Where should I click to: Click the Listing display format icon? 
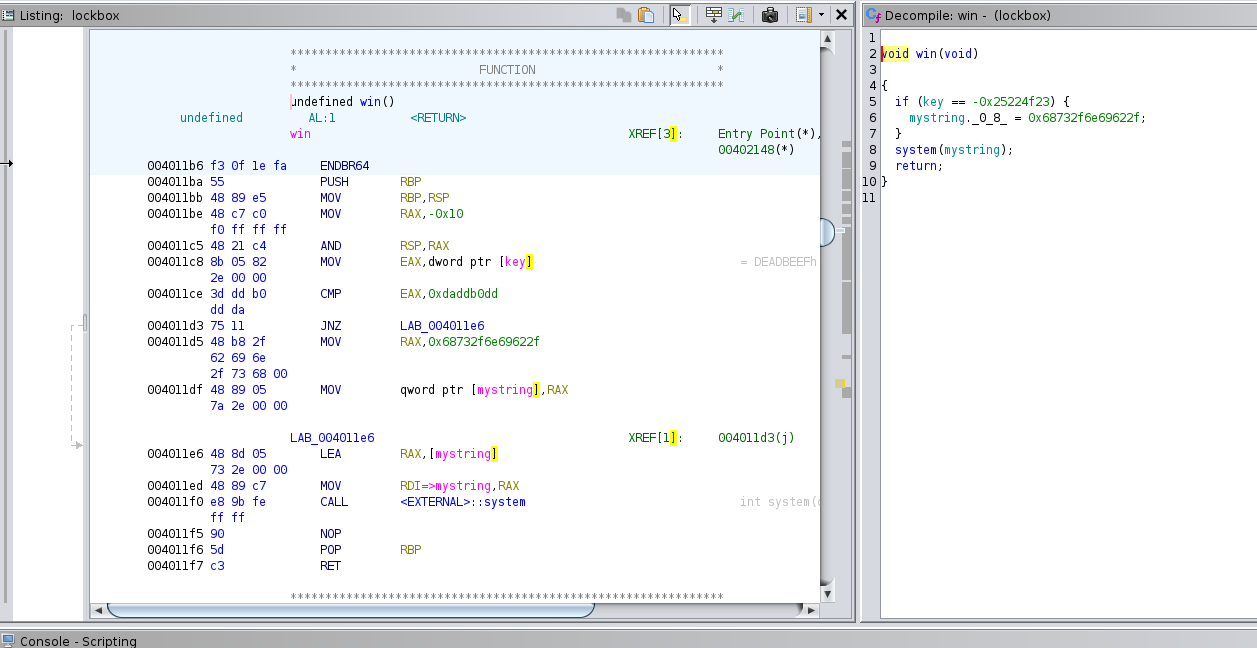coord(803,15)
